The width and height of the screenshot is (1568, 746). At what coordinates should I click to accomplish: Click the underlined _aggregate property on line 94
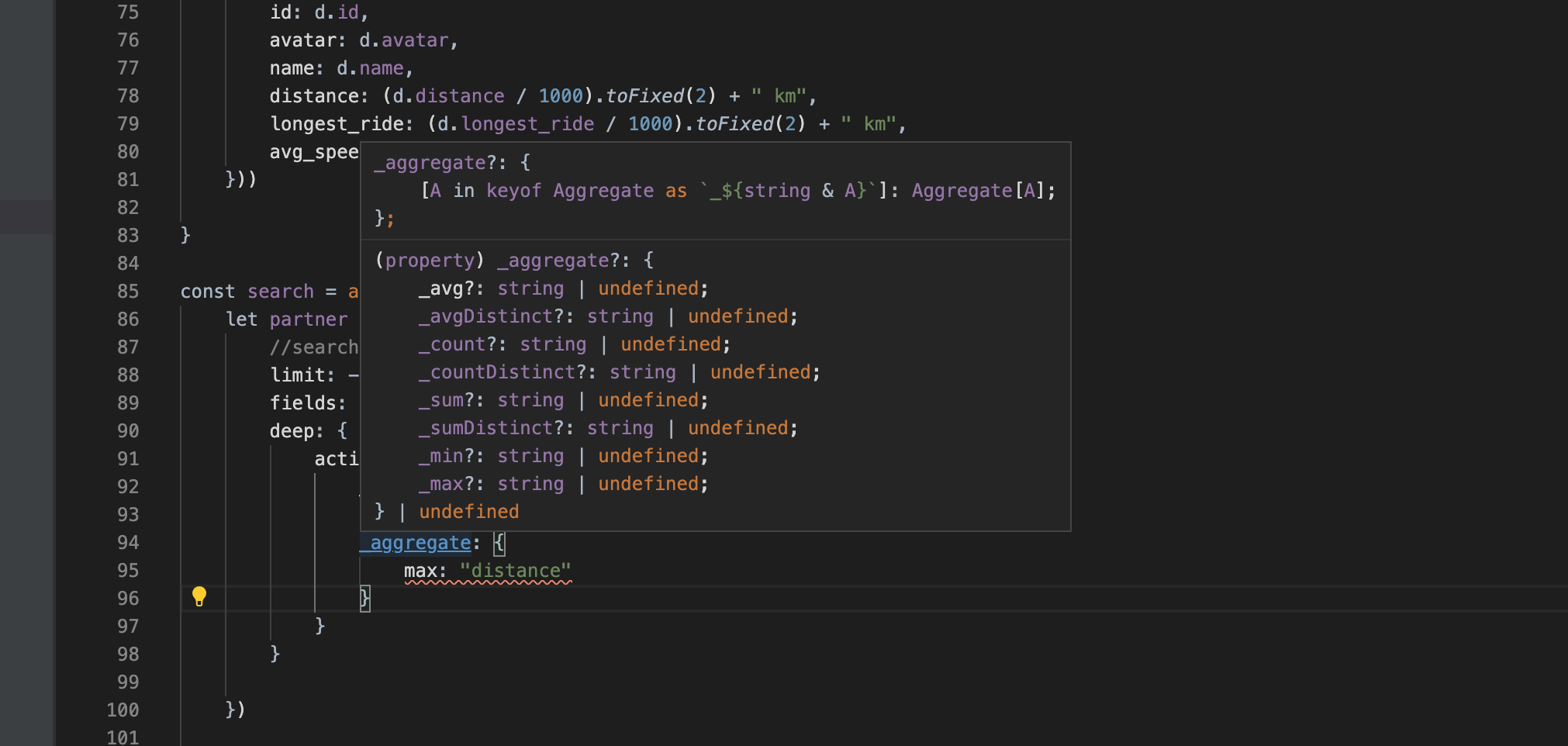coord(415,543)
